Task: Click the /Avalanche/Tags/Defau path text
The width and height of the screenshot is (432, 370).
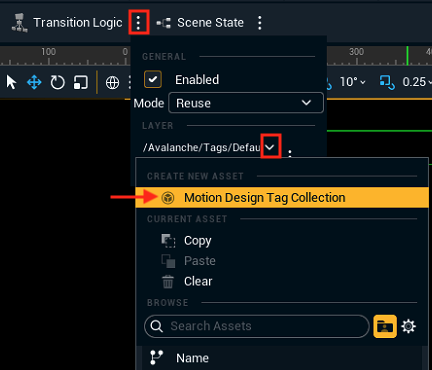Action: click(x=201, y=147)
